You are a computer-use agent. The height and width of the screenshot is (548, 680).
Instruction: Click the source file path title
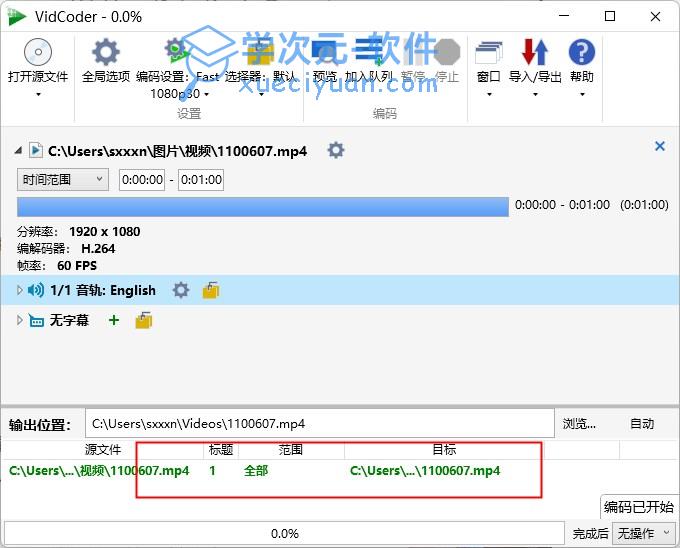click(177, 151)
